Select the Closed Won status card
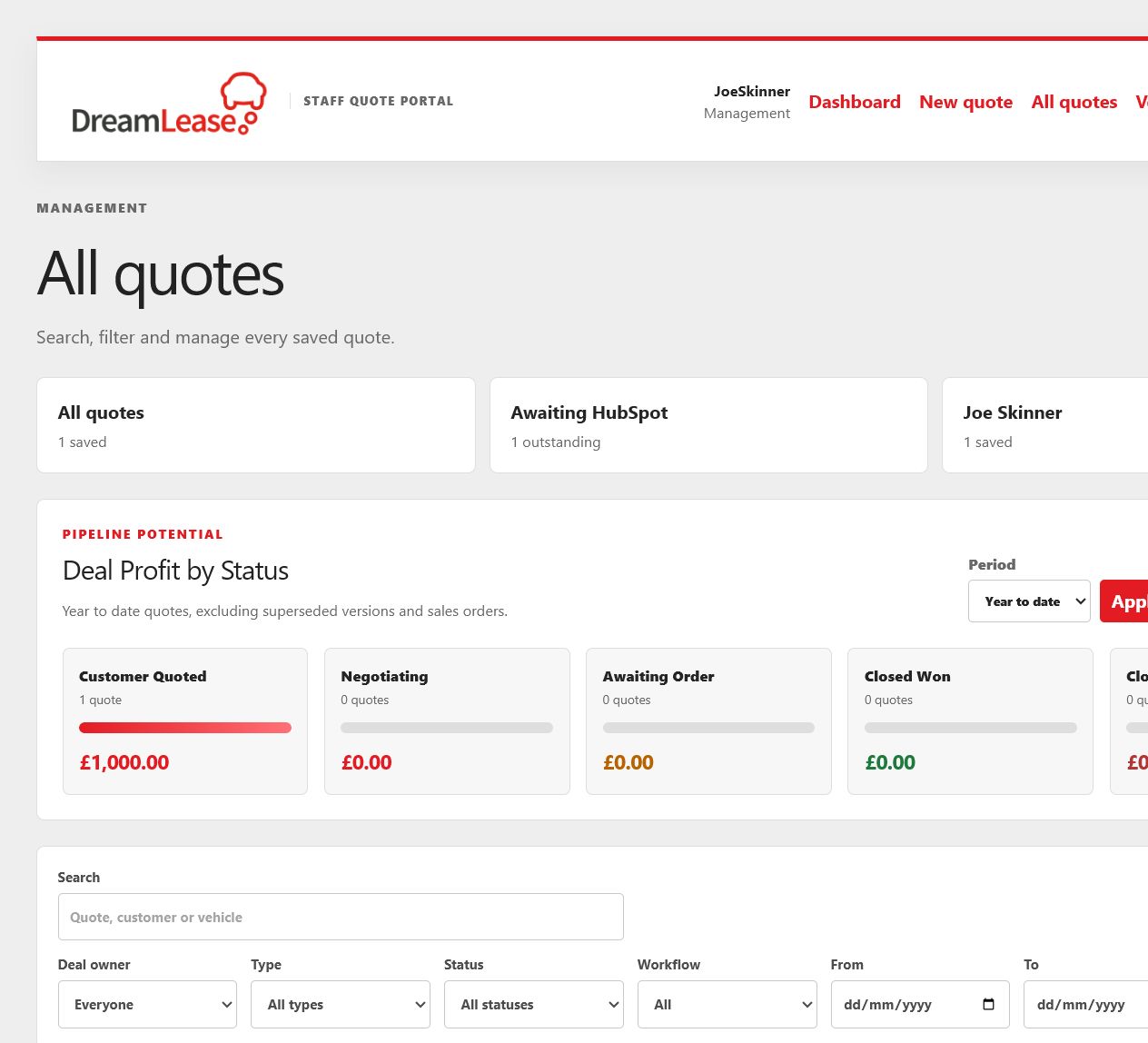Viewport: 1148px width, 1043px height. tap(970, 721)
